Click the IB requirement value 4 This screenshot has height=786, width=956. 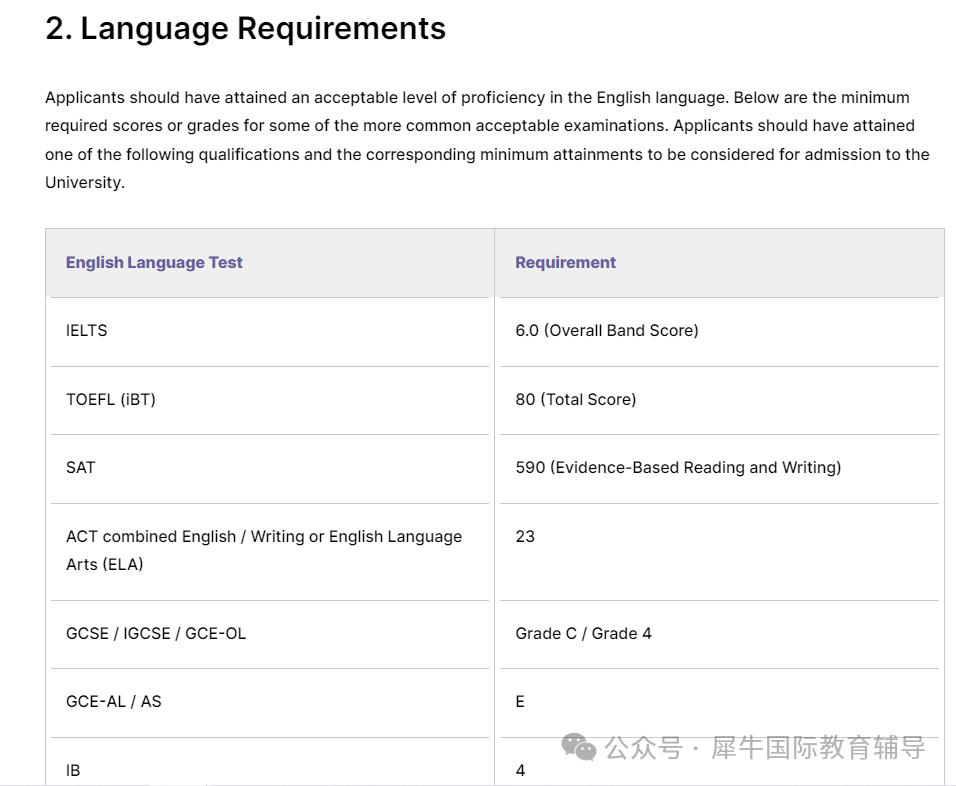(520, 770)
